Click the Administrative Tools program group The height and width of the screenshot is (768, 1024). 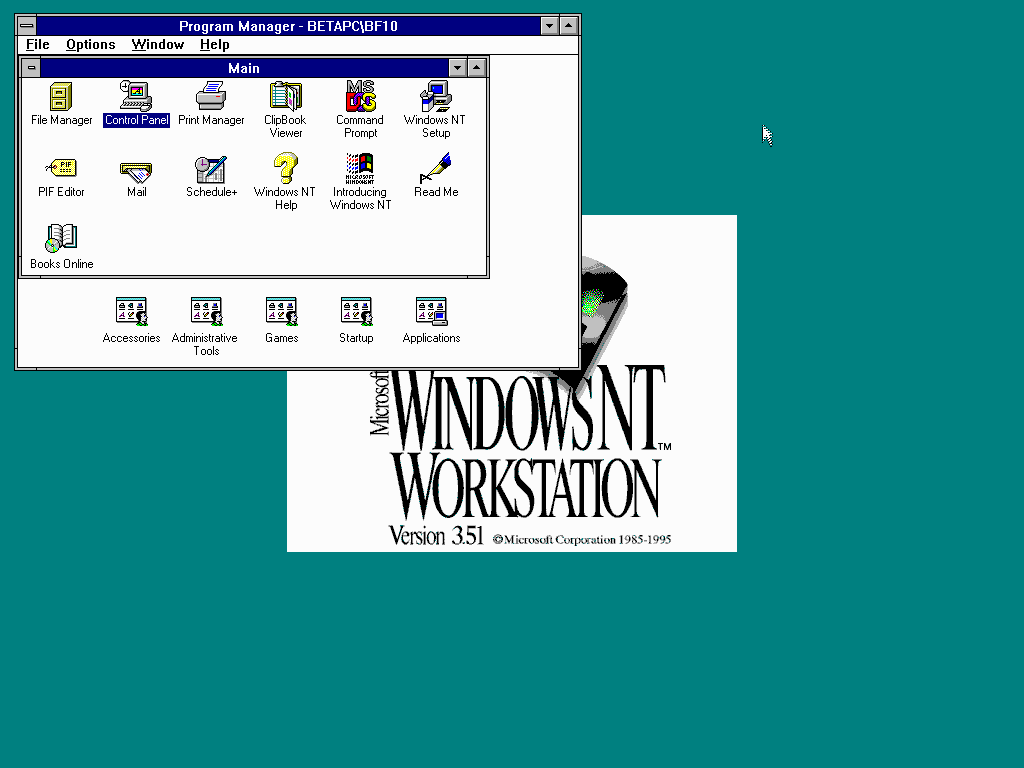tap(206, 313)
